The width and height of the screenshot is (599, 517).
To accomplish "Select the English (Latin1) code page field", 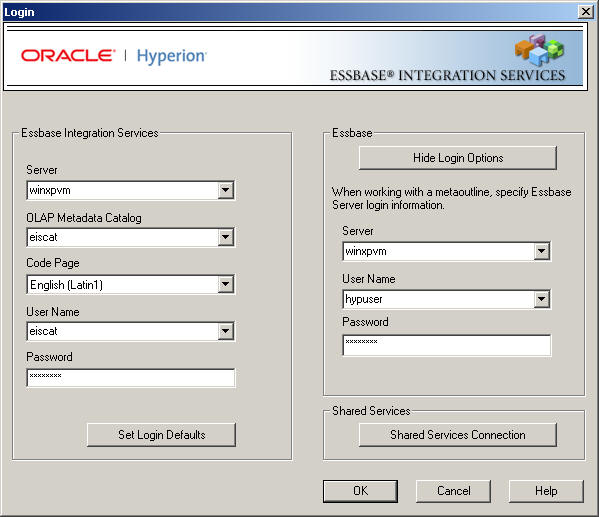I will (123, 284).
